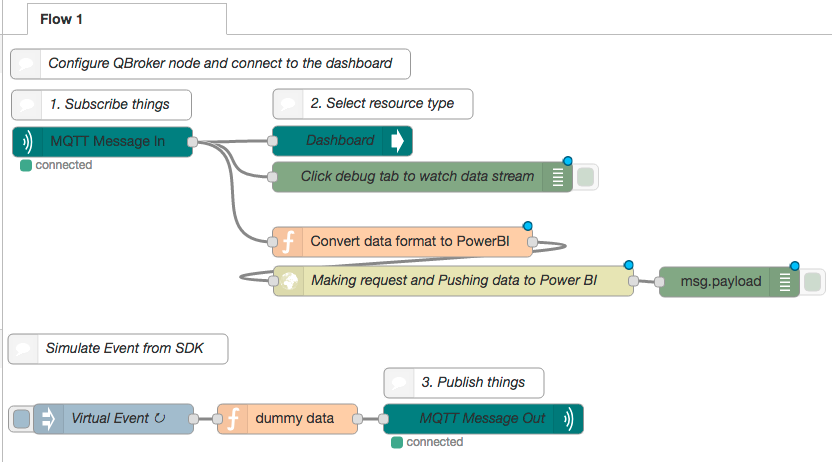Click the debug icon on Click debug tab node
832x462 pixels.
[558, 177]
